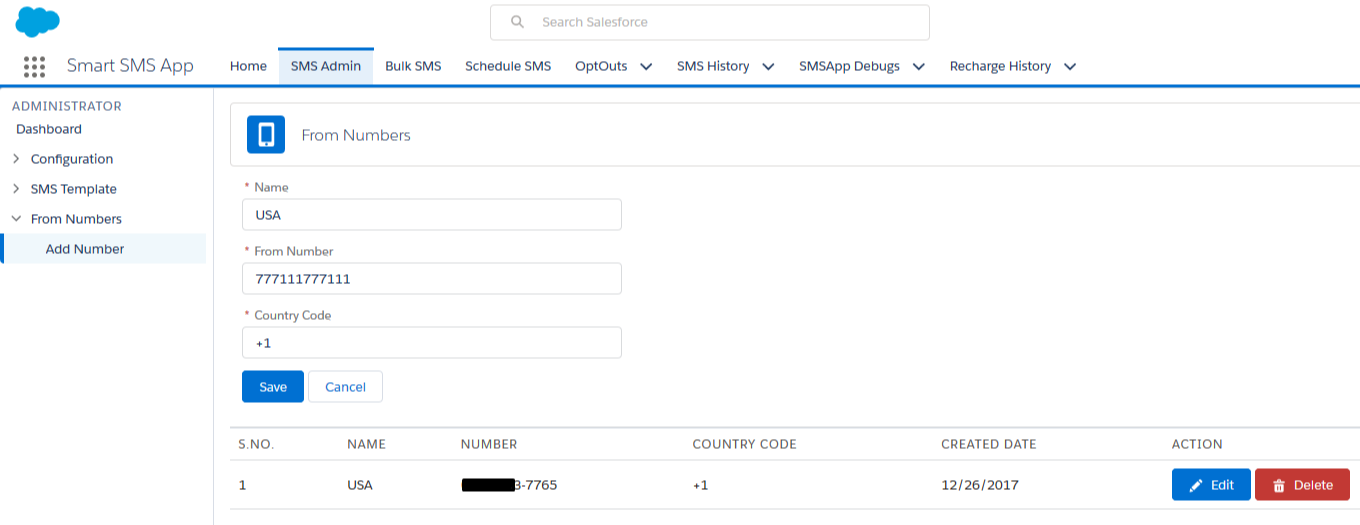Delete the USA number row
Viewport: 1360px width, 525px height.
pos(1302,485)
